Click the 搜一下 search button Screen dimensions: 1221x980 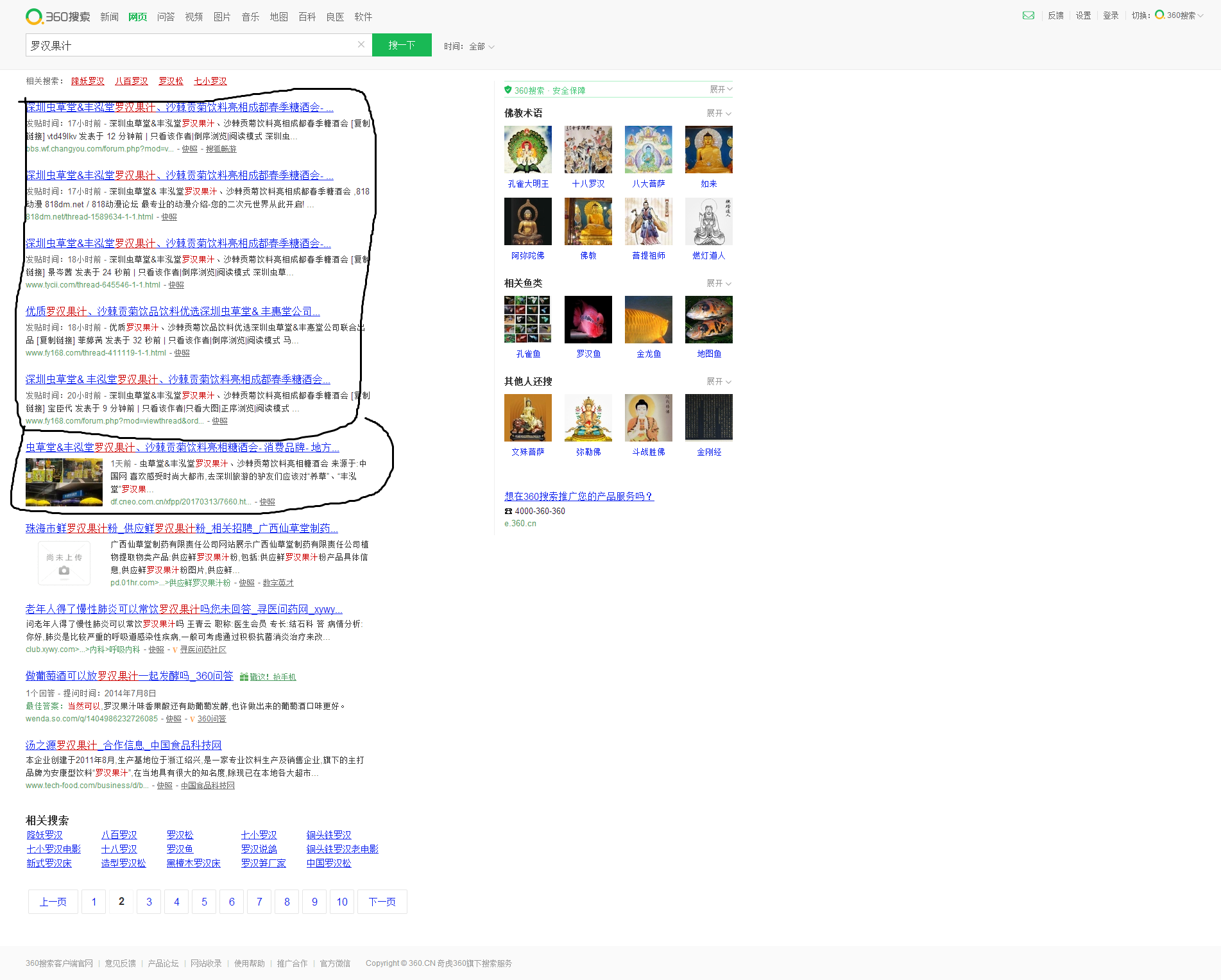(x=402, y=45)
